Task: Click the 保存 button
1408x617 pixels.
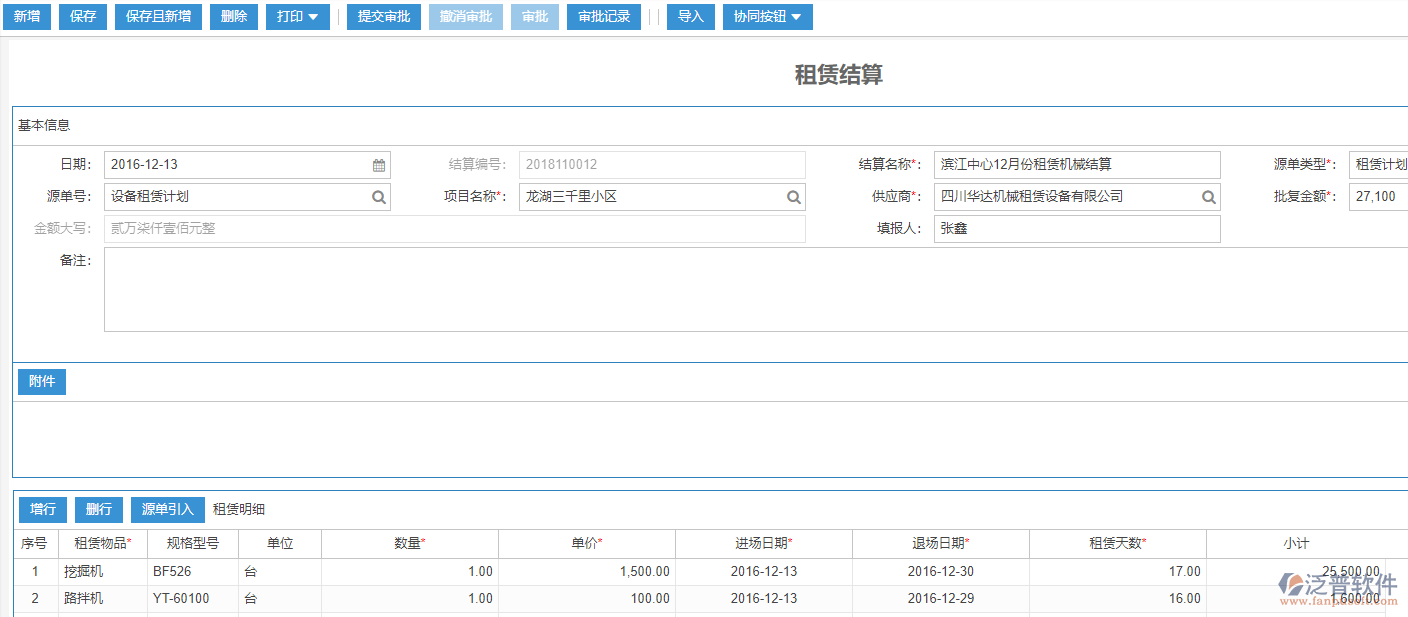Action: point(83,17)
